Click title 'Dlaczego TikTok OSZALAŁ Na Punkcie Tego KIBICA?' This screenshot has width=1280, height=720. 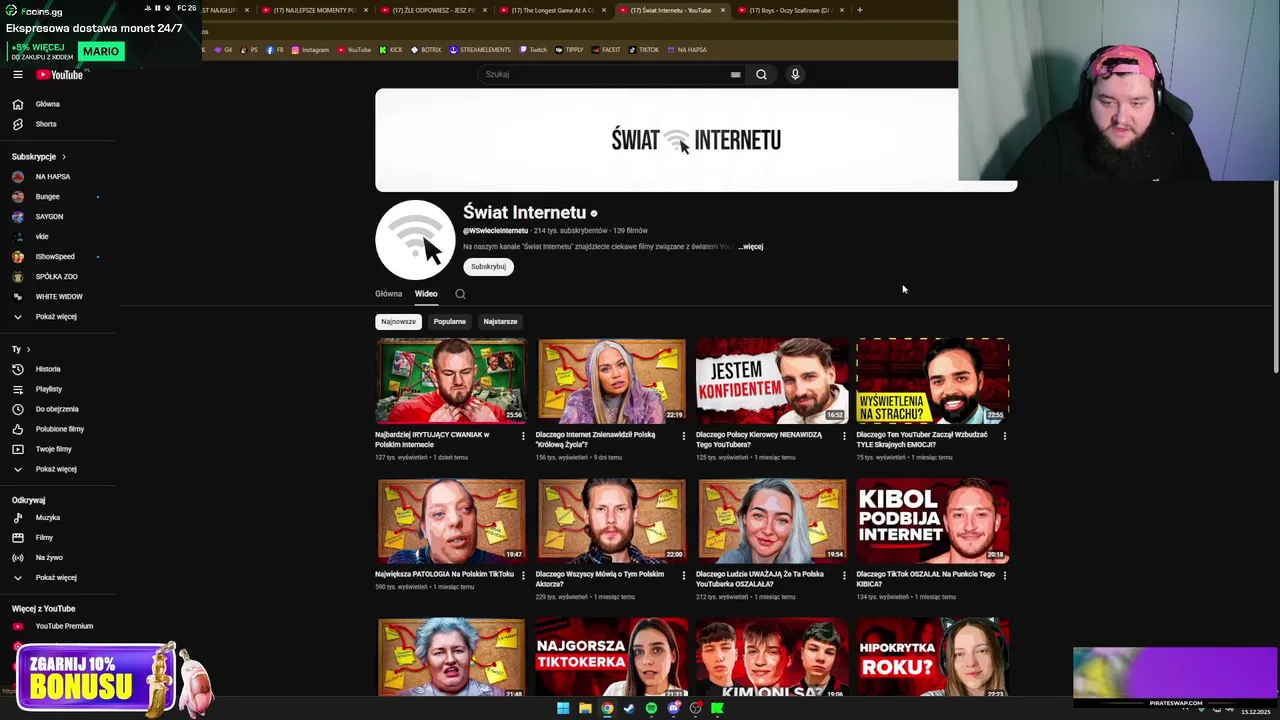tap(926, 579)
